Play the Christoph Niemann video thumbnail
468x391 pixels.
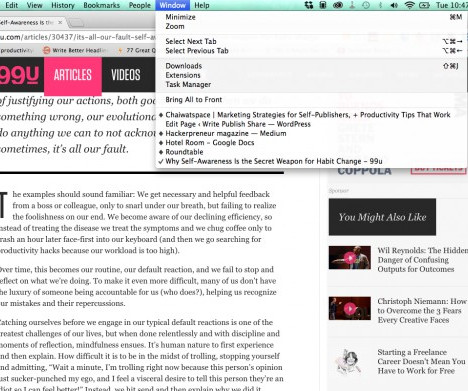349,308
